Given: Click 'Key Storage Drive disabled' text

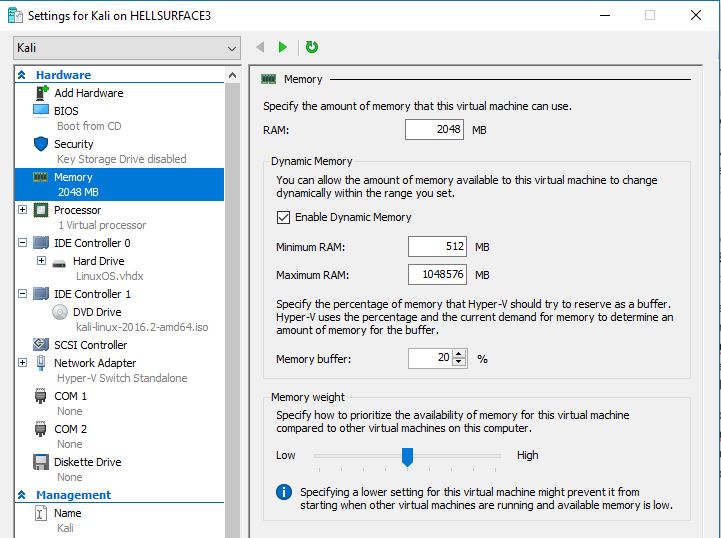Looking at the screenshot, I should tap(122, 159).
